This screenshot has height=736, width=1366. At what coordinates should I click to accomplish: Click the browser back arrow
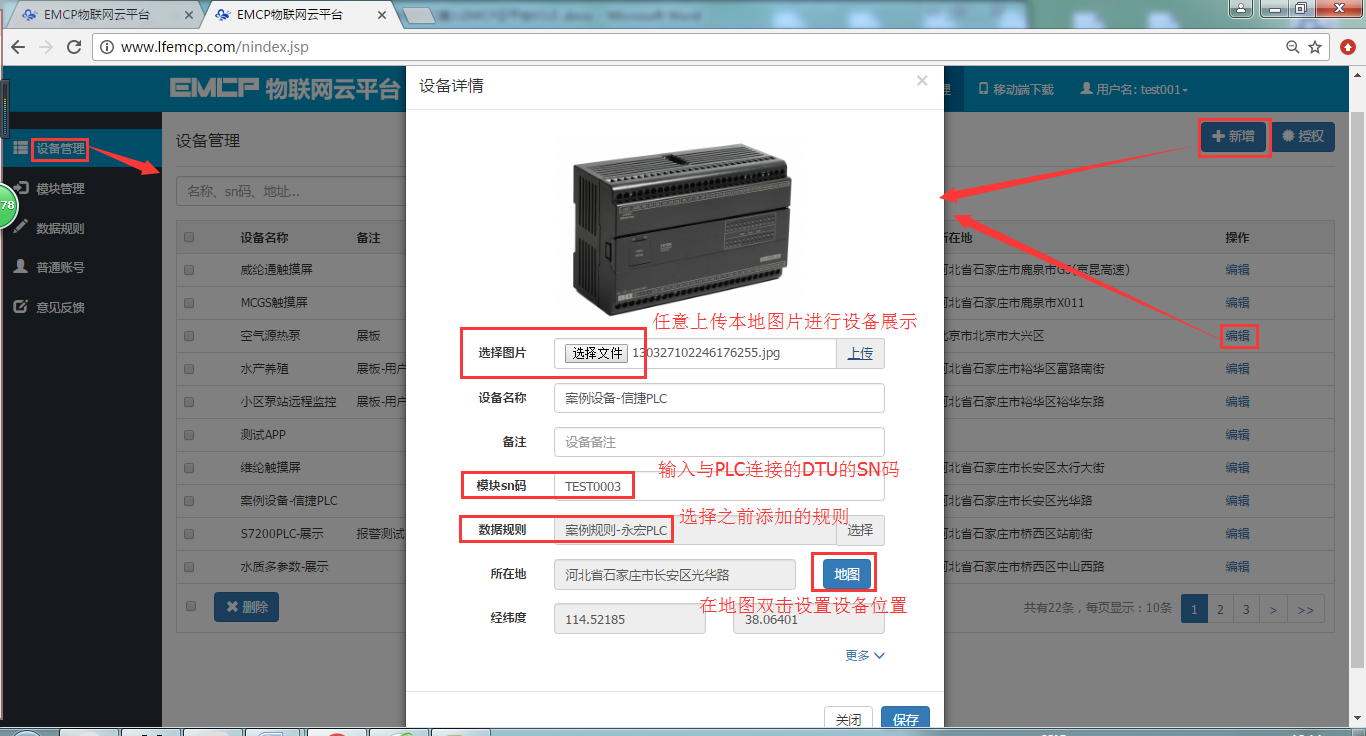[20, 47]
